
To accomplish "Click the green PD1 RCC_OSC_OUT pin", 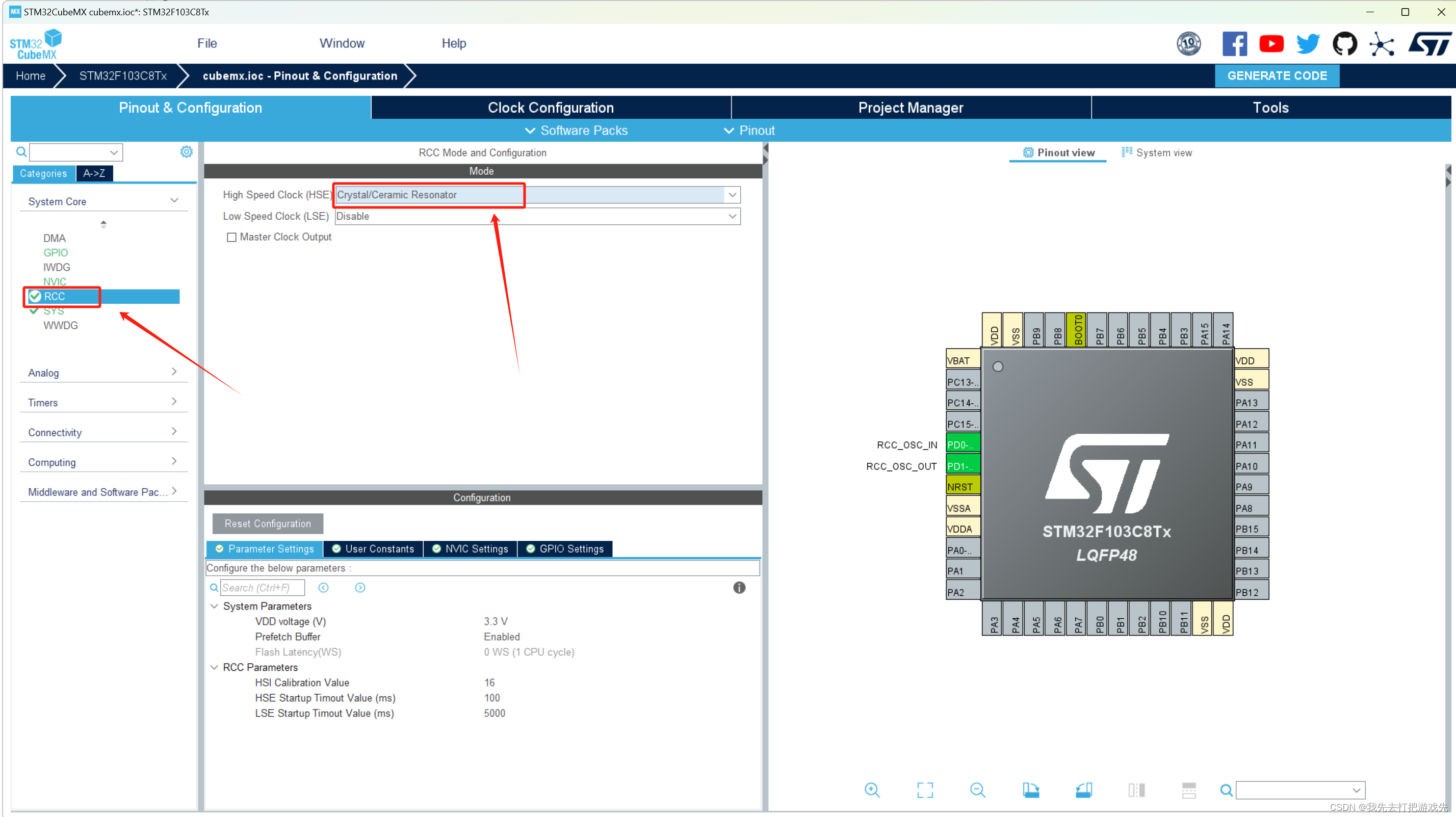I will (962, 465).
